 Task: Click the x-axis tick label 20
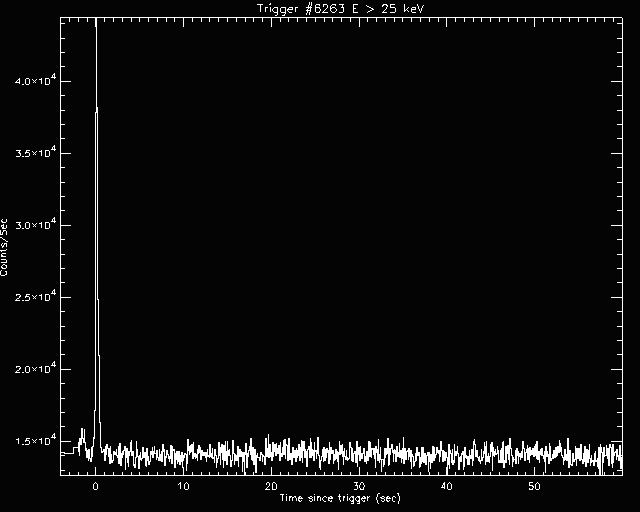(271, 486)
